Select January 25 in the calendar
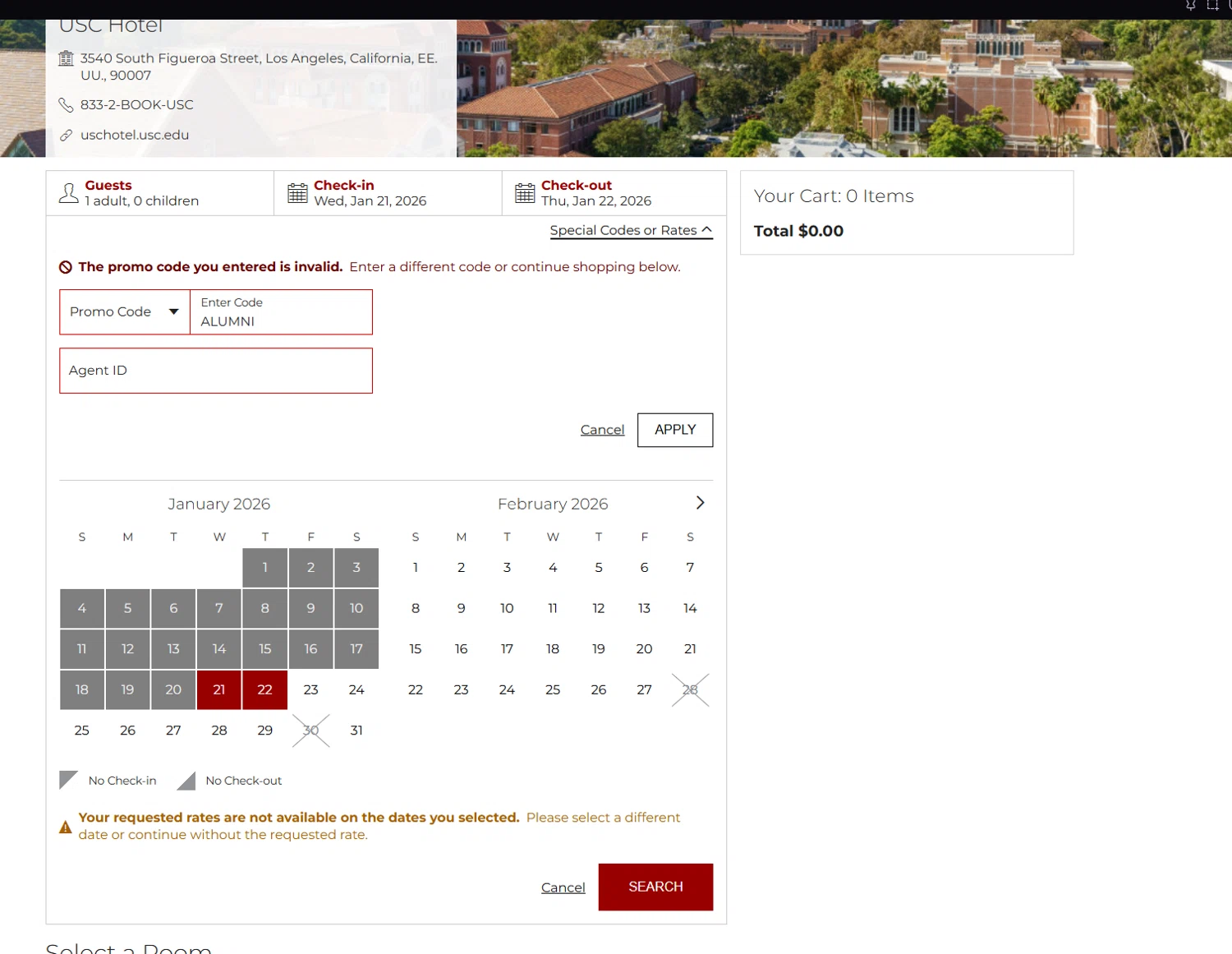 [82, 730]
